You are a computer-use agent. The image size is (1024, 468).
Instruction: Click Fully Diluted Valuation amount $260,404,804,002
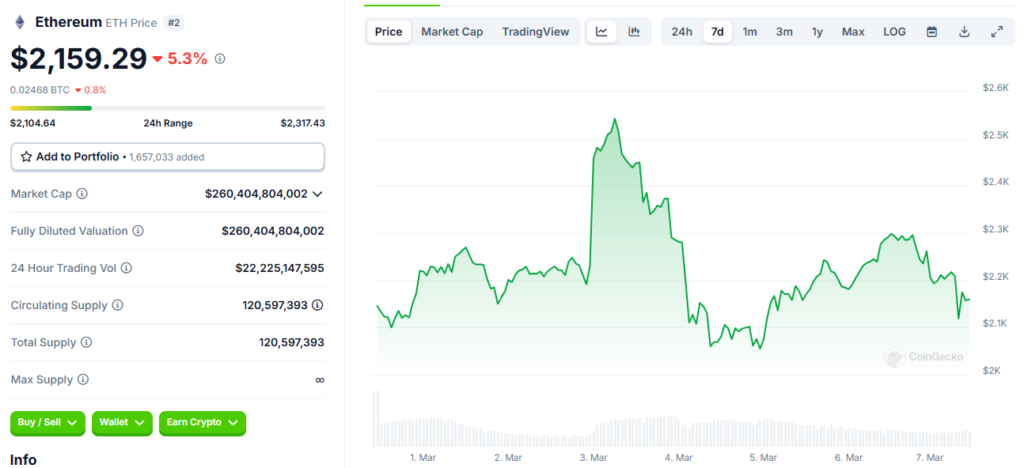273,231
